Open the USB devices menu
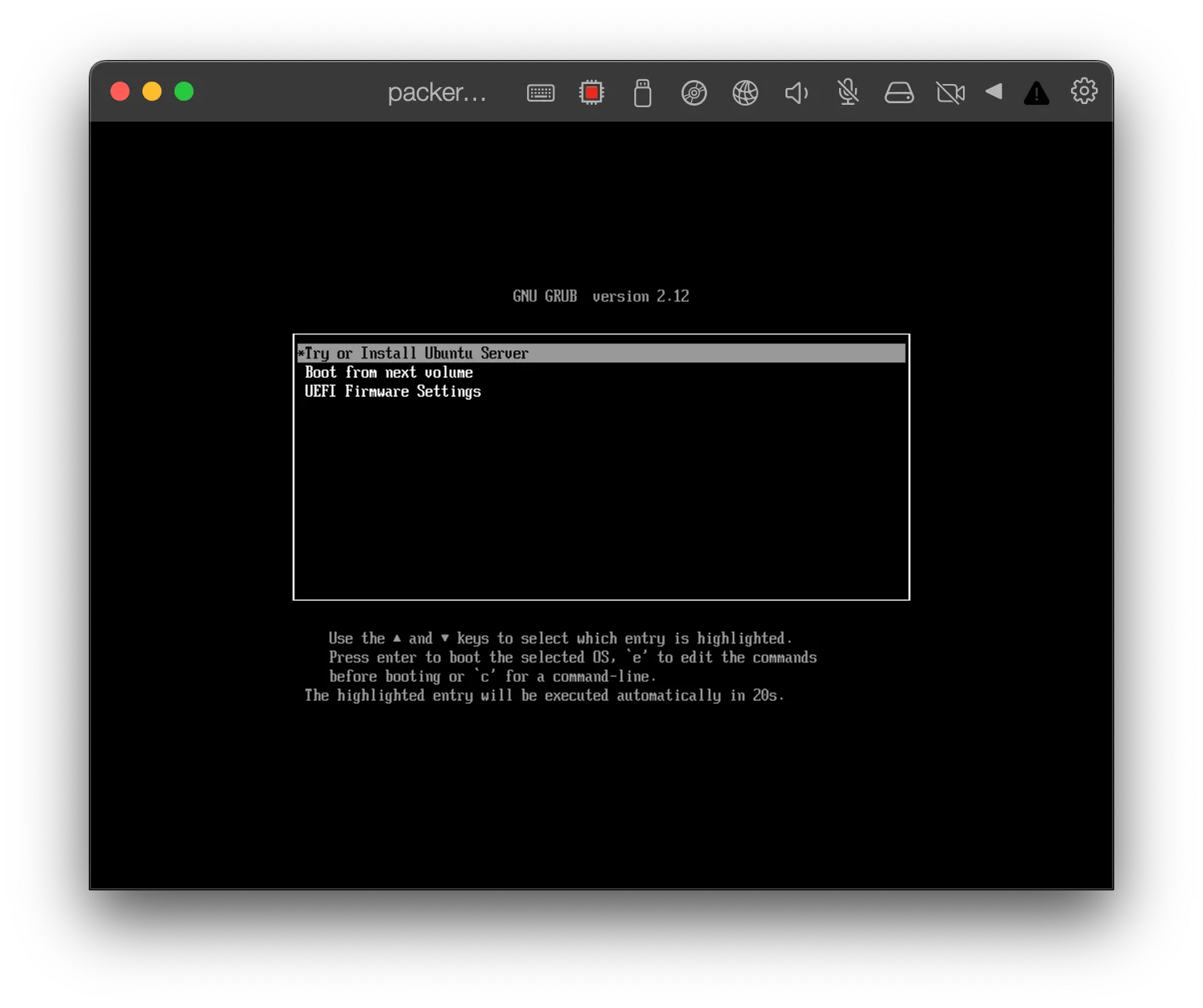 click(x=642, y=92)
